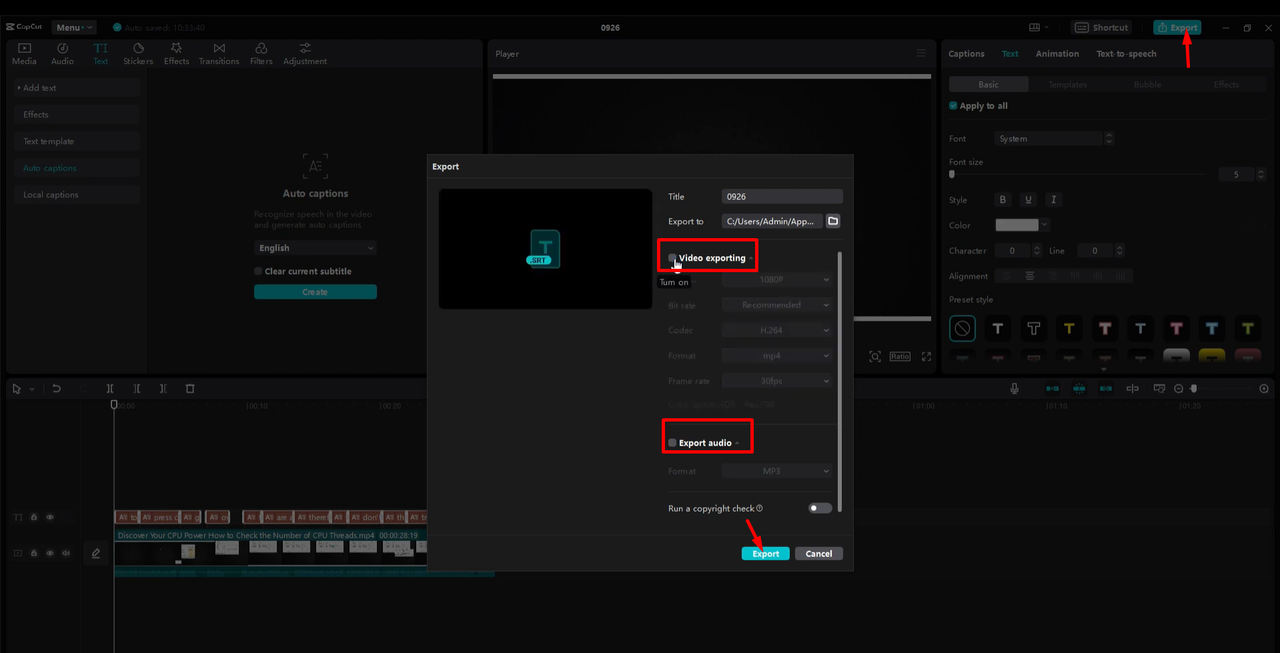Switch to Animation tab in right panel
The height and width of the screenshot is (653, 1280).
1057,54
